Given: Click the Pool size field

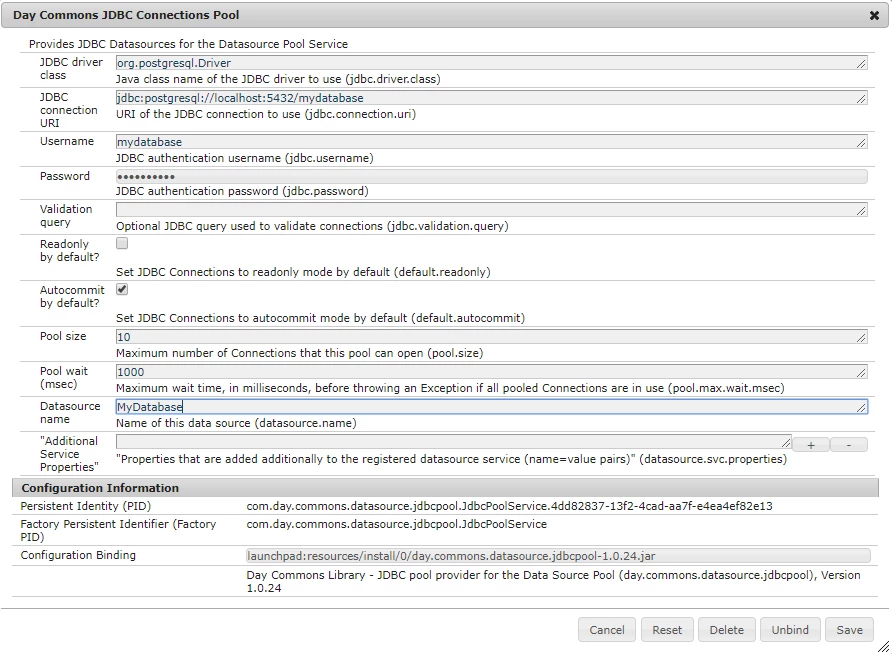Looking at the screenshot, I should [x=492, y=337].
